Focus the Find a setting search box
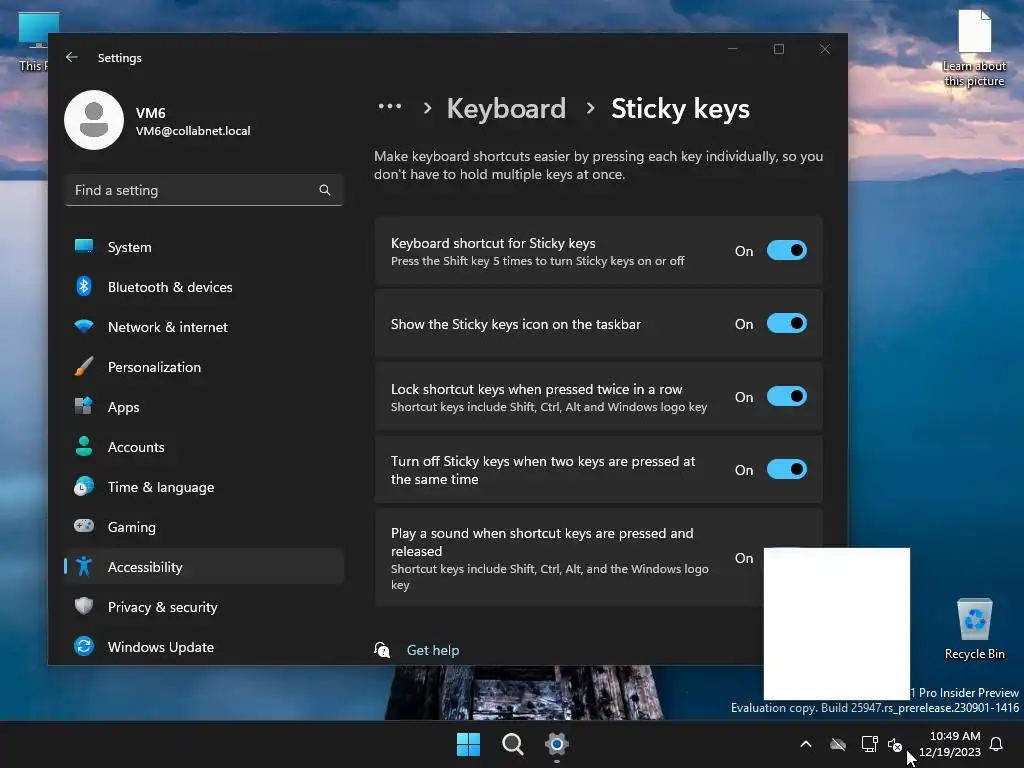Viewport: 1024px width, 768px height. click(x=204, y=190)
